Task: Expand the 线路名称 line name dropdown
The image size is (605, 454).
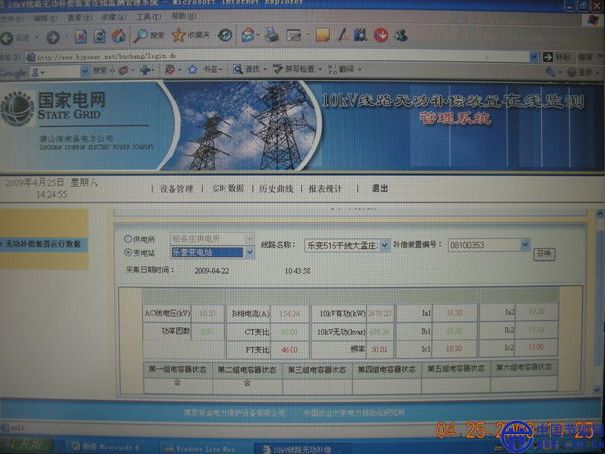Action: [x=384, y=245]
